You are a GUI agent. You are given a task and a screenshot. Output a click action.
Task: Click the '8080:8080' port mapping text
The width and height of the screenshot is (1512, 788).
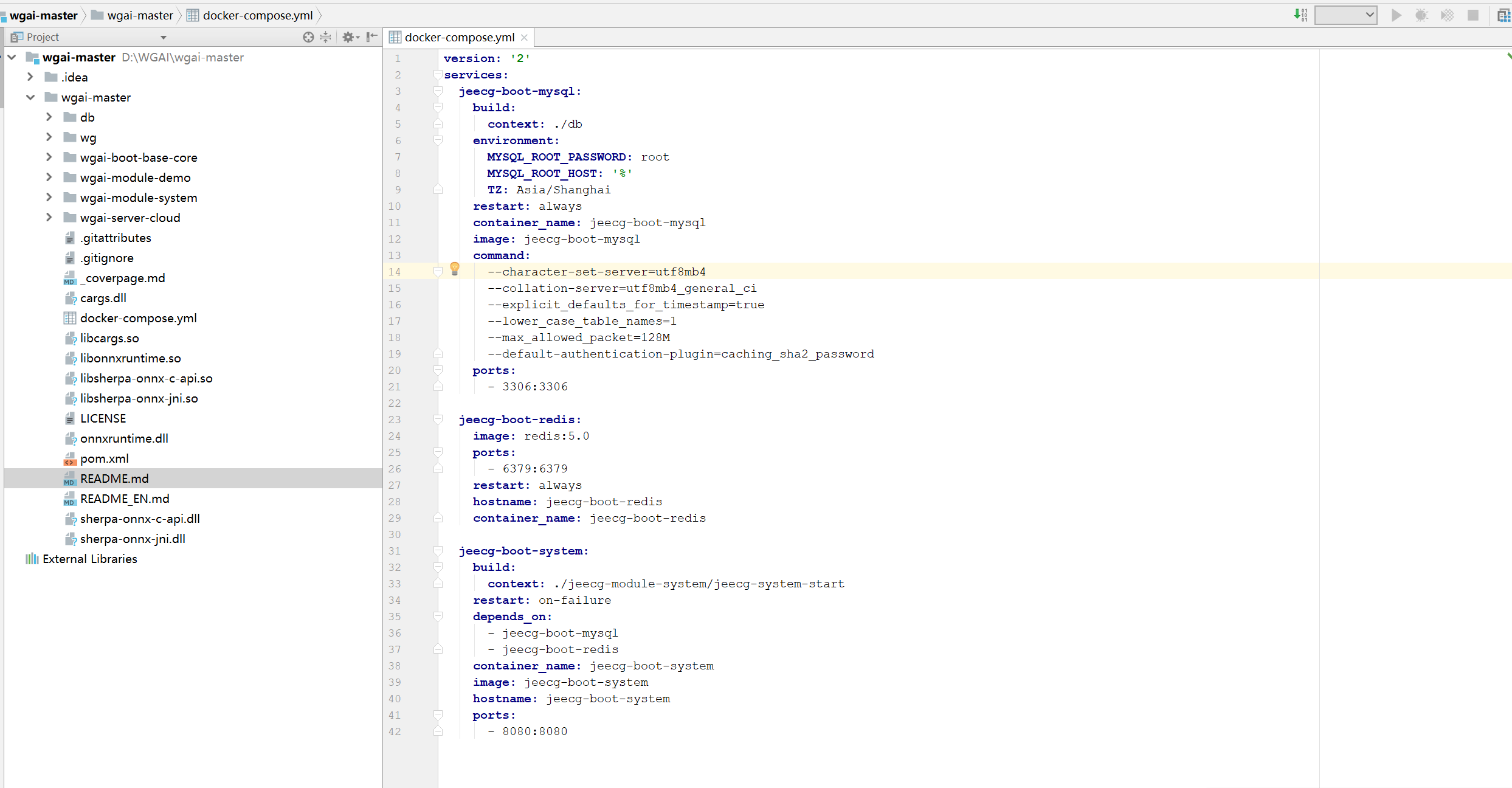pyautogui.click(x=534, y=731)
